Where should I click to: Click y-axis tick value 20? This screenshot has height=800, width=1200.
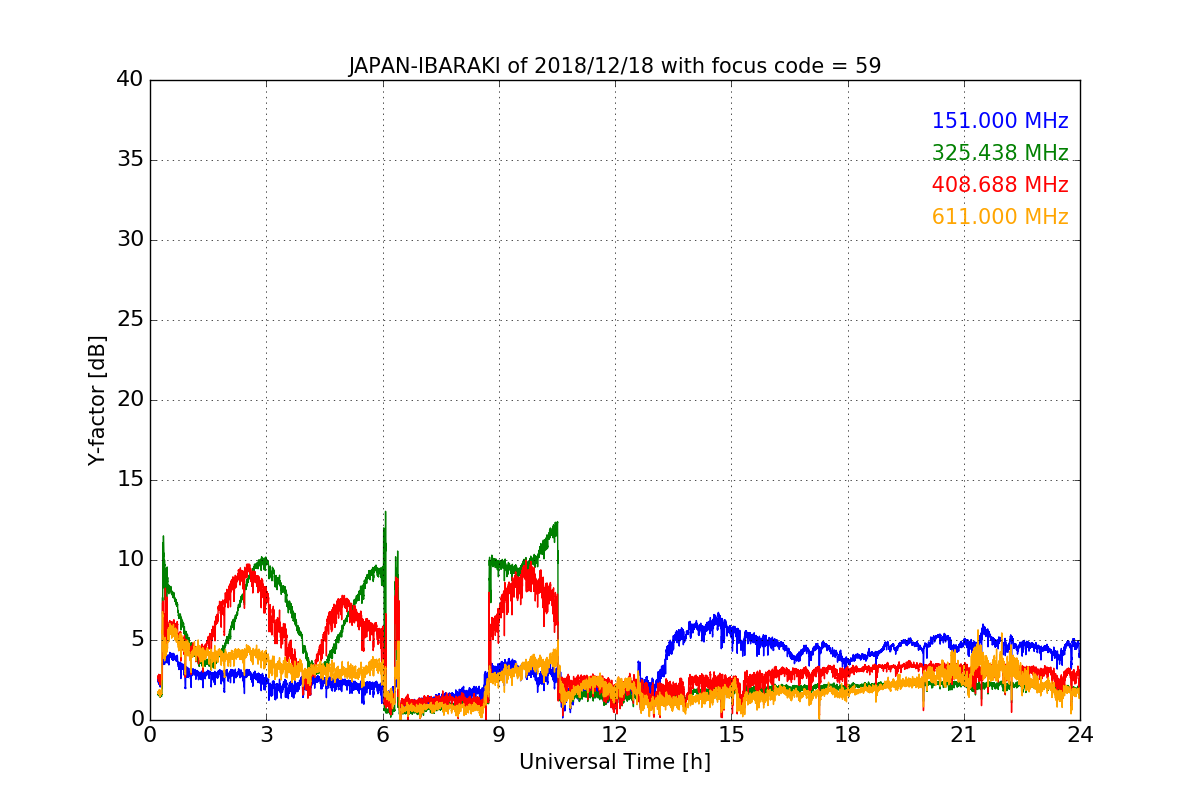130,400
